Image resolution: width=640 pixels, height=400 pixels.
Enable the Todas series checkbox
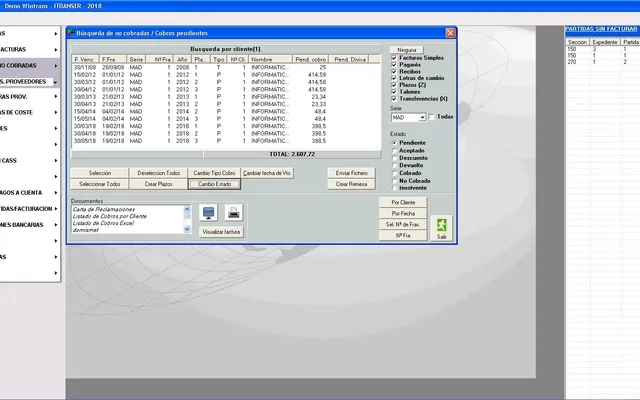point(431,117)
